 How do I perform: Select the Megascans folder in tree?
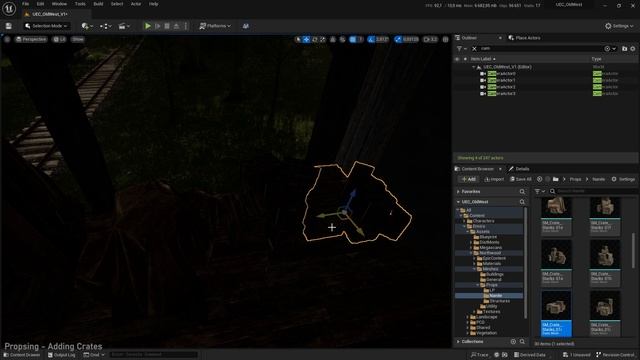491,248
